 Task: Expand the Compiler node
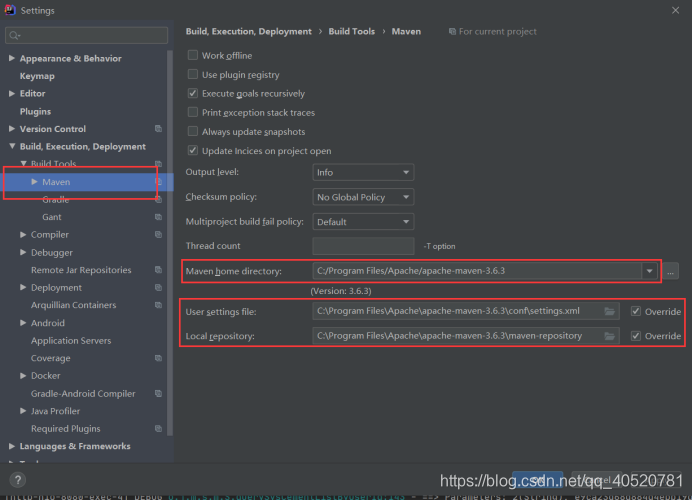[23, 234]
